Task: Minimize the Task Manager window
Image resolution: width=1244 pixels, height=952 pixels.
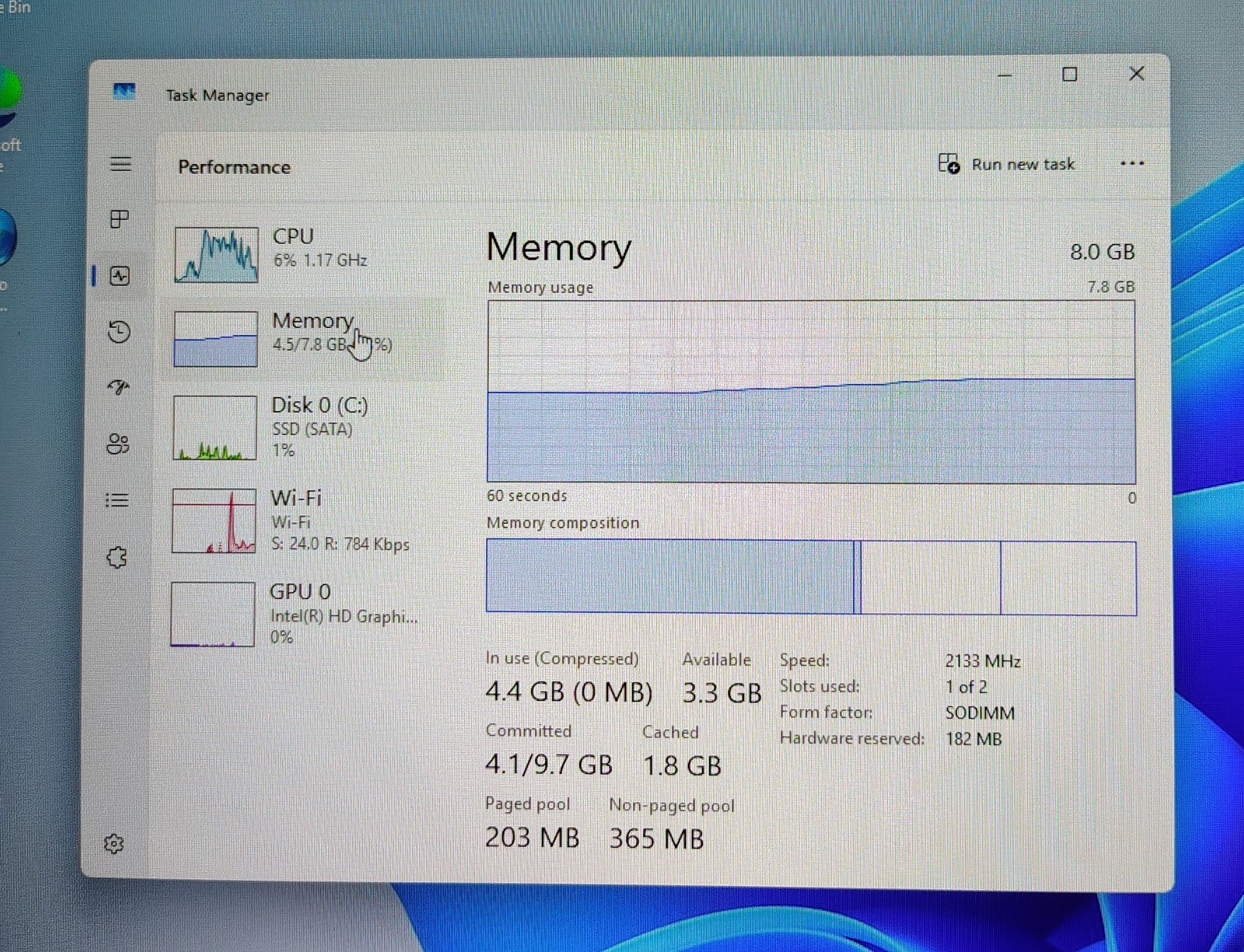Action: [1005, 75]
